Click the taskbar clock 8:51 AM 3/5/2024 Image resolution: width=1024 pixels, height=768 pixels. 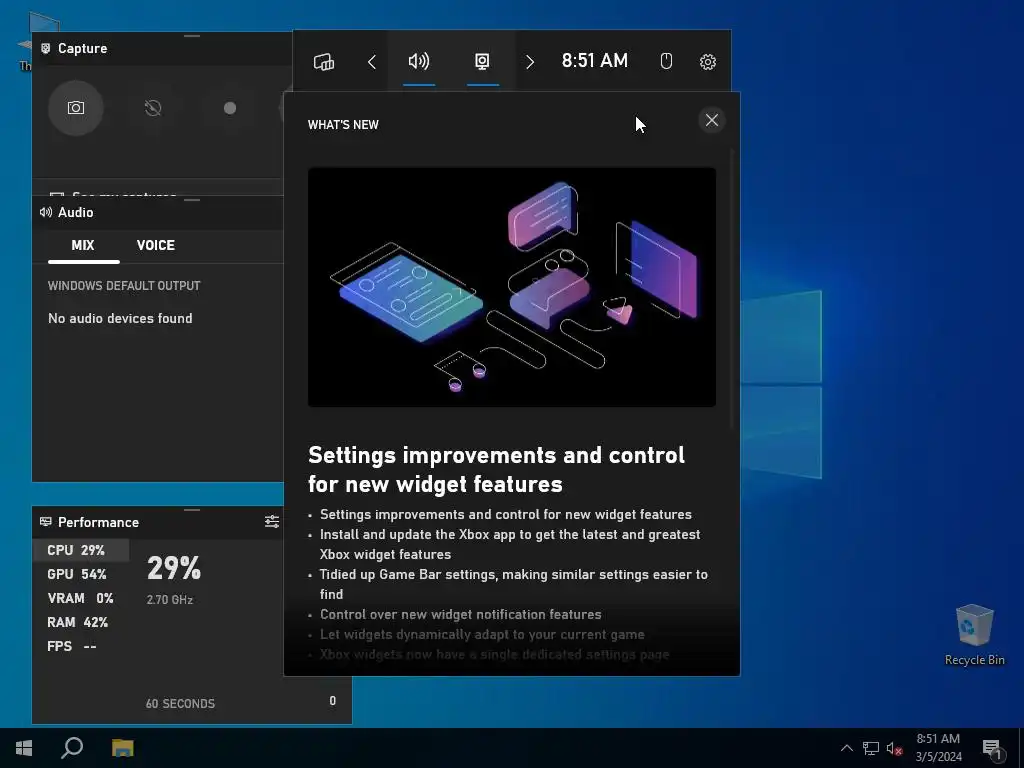[938, 748]
